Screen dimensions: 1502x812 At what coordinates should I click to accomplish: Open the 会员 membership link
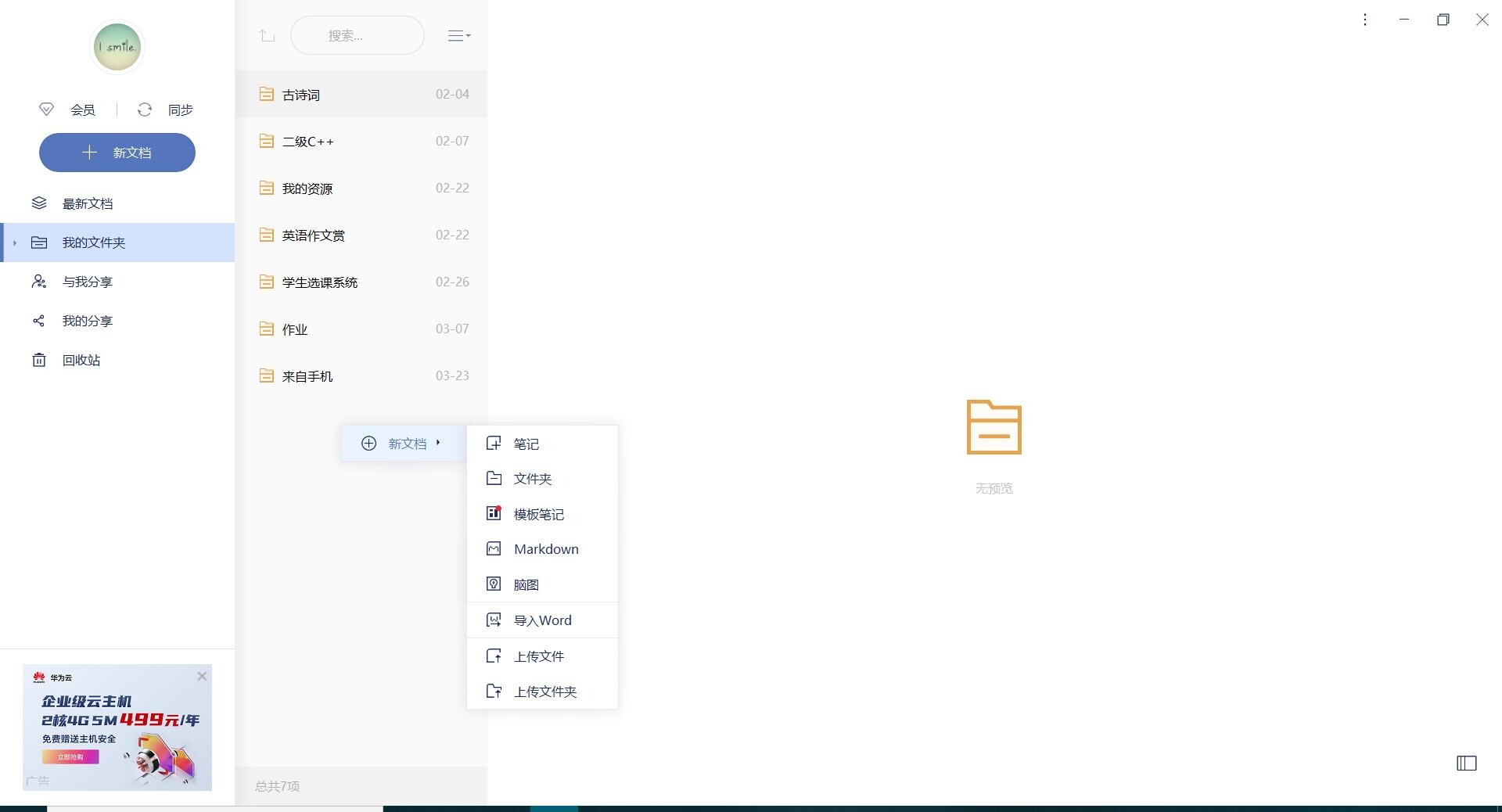(83, 110)
